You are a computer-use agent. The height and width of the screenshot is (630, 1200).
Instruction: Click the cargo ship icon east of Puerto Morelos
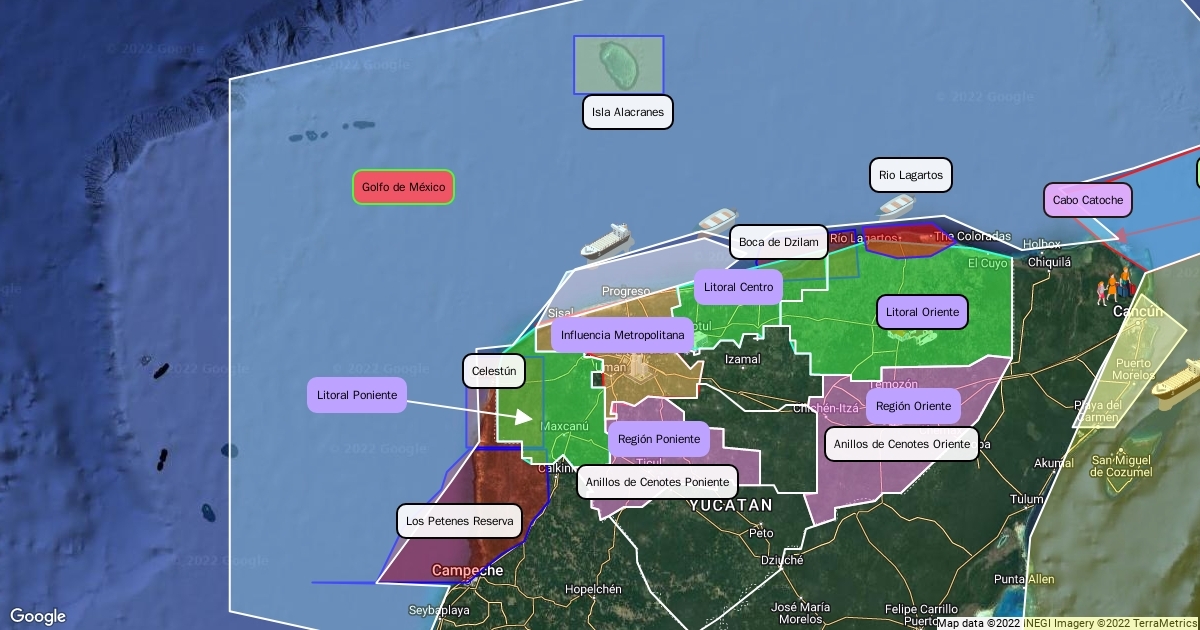(x=1176, y=380)
